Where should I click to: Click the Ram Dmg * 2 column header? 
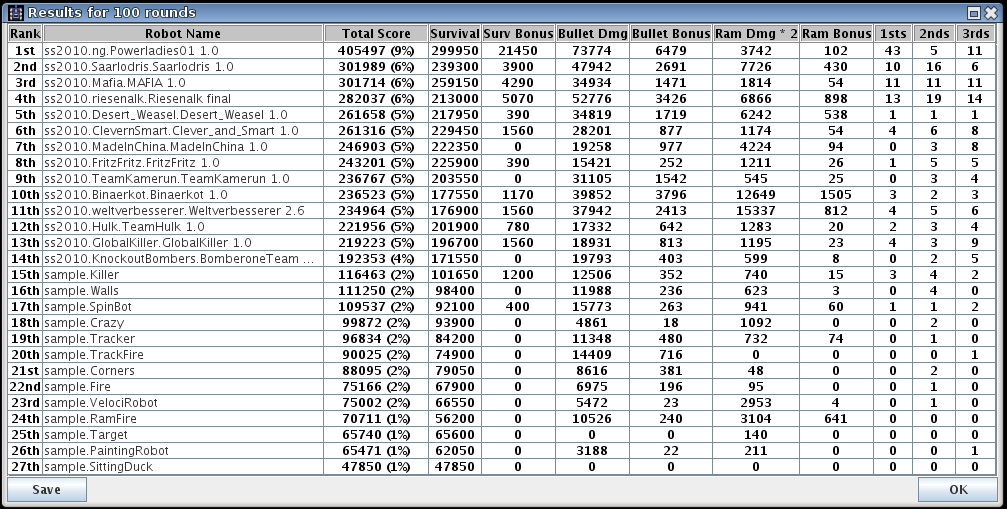point(756,34)
